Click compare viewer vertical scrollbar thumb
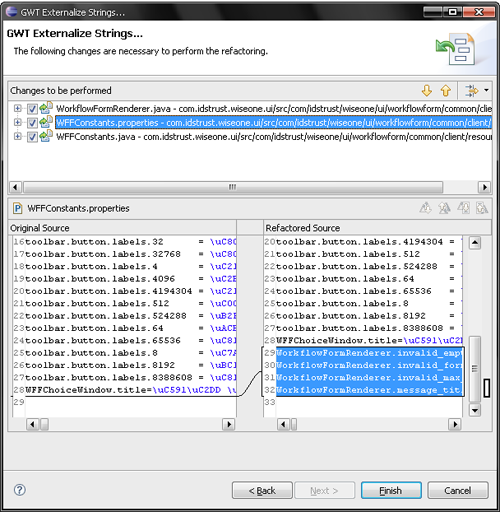 [475, 369]
